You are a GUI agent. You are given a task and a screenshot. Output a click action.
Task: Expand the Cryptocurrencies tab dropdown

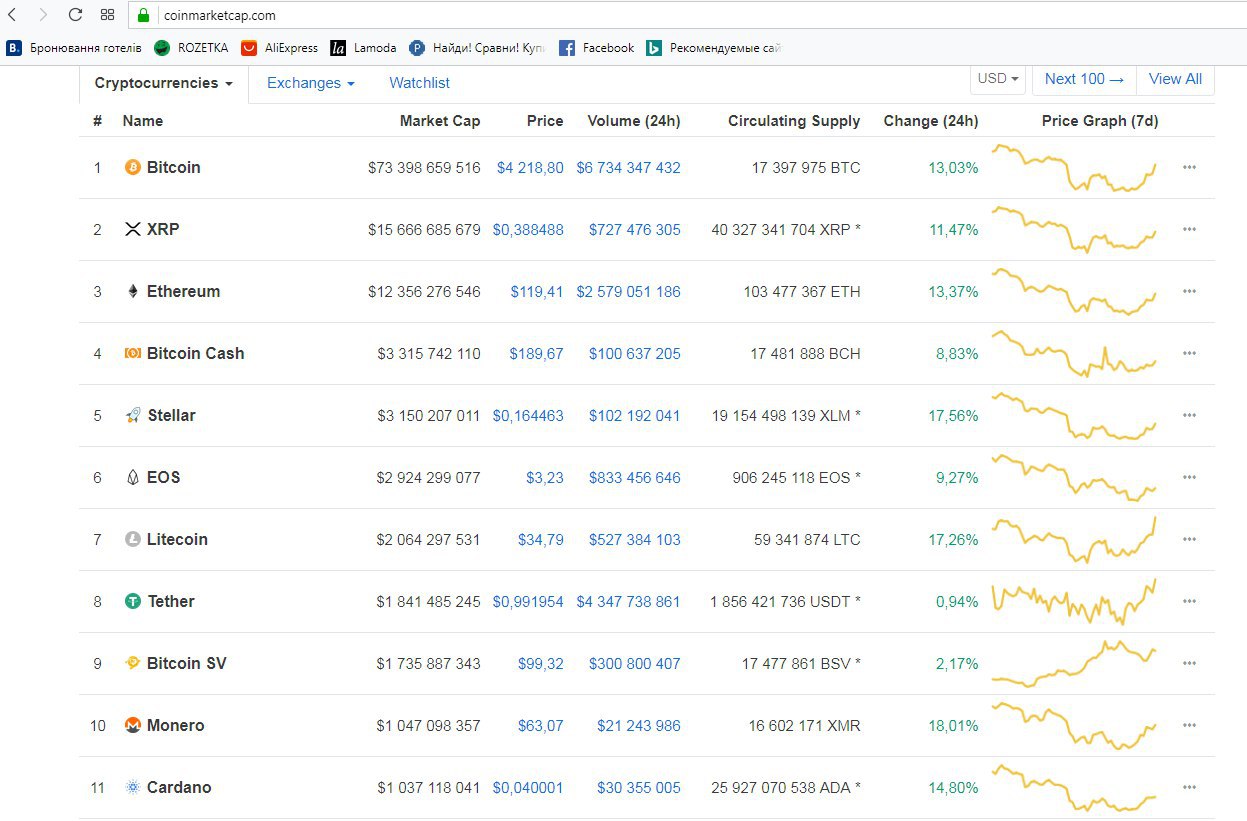[x=164, y=83]
